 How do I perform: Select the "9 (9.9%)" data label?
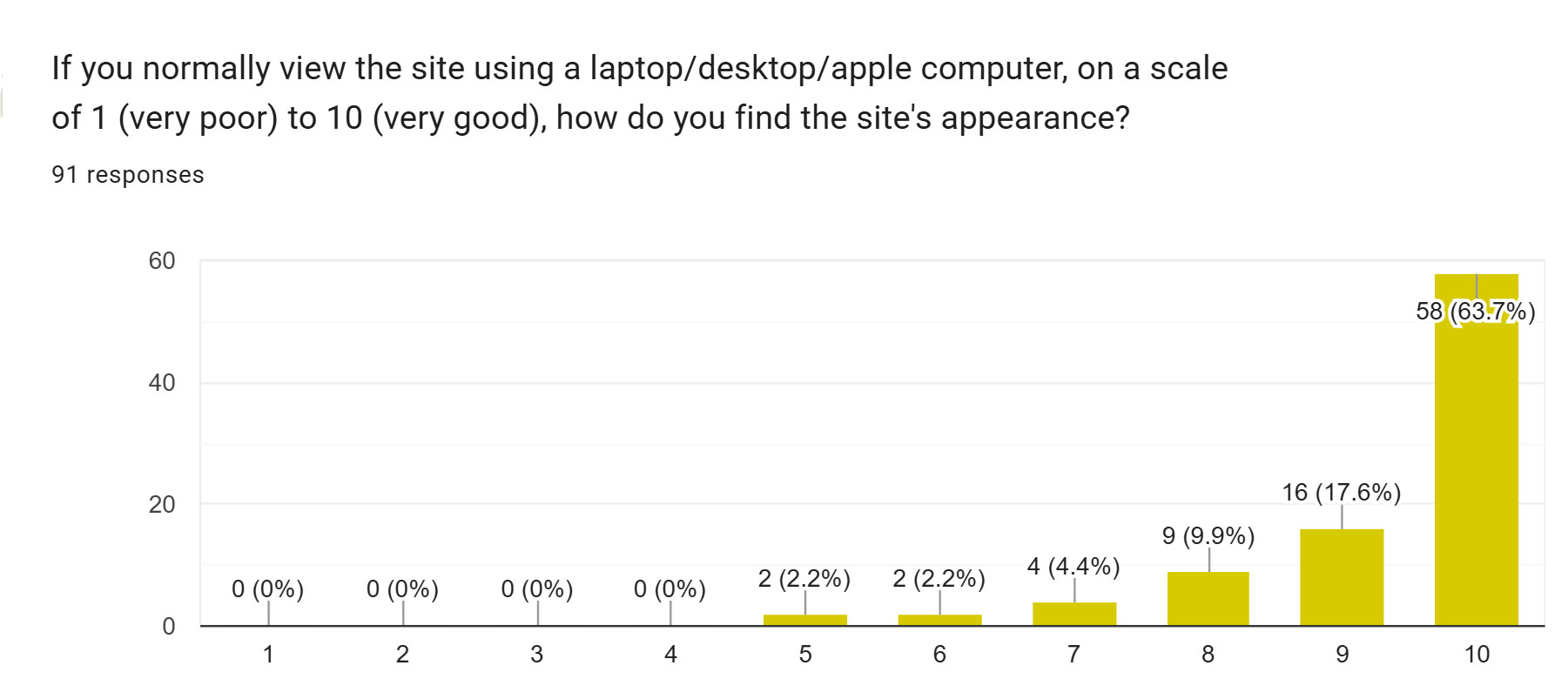coord(1208,535)
